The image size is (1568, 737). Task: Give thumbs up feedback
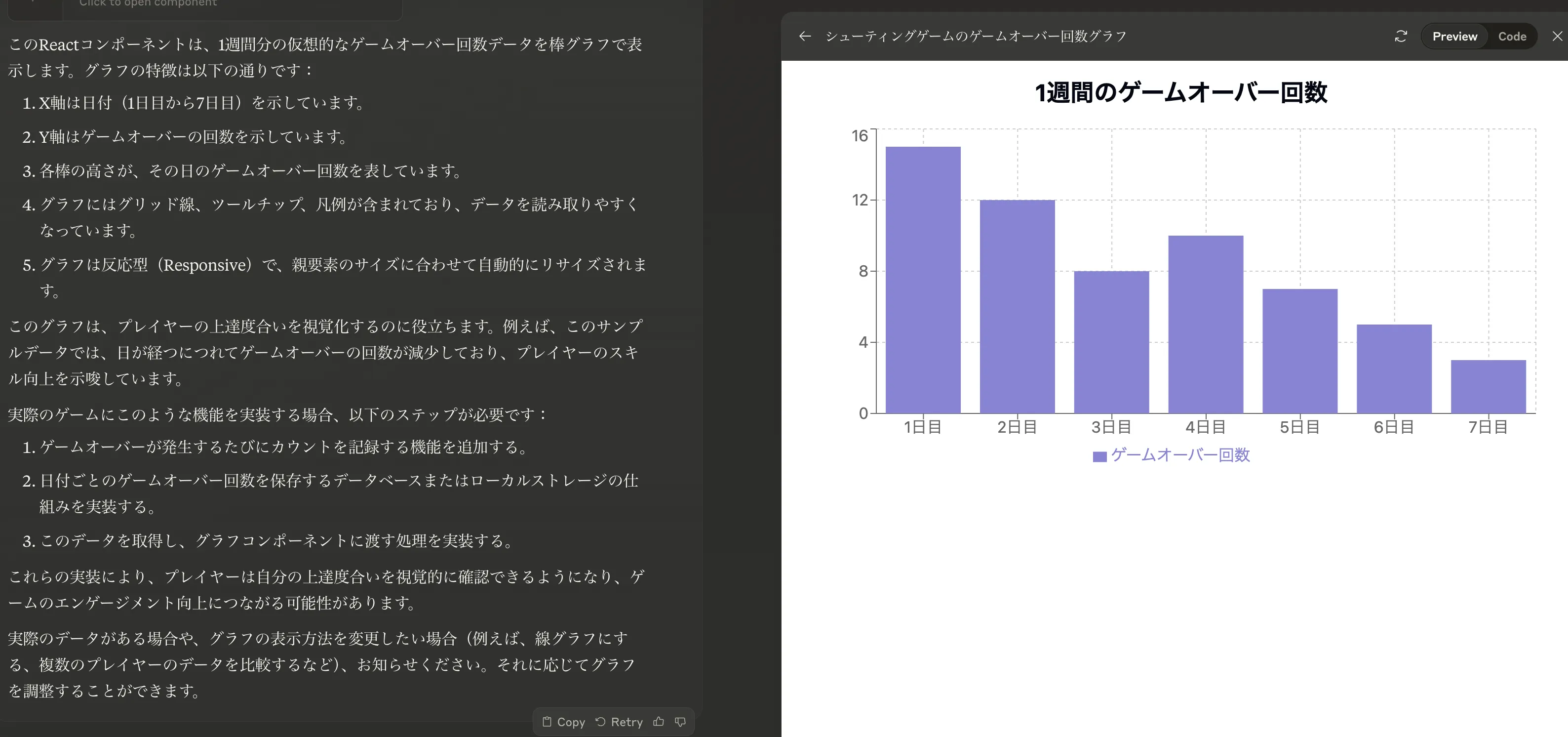[x=659, y=722]
